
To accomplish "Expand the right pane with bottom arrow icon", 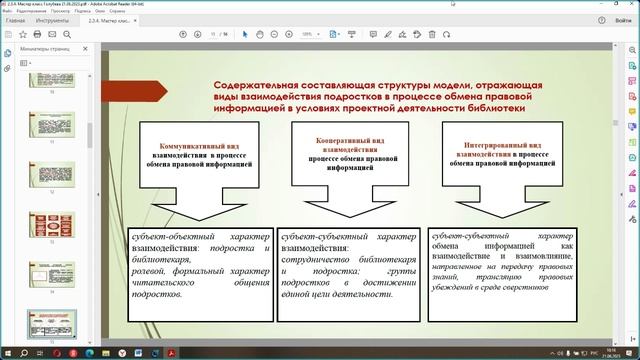I will coord(632,339).
